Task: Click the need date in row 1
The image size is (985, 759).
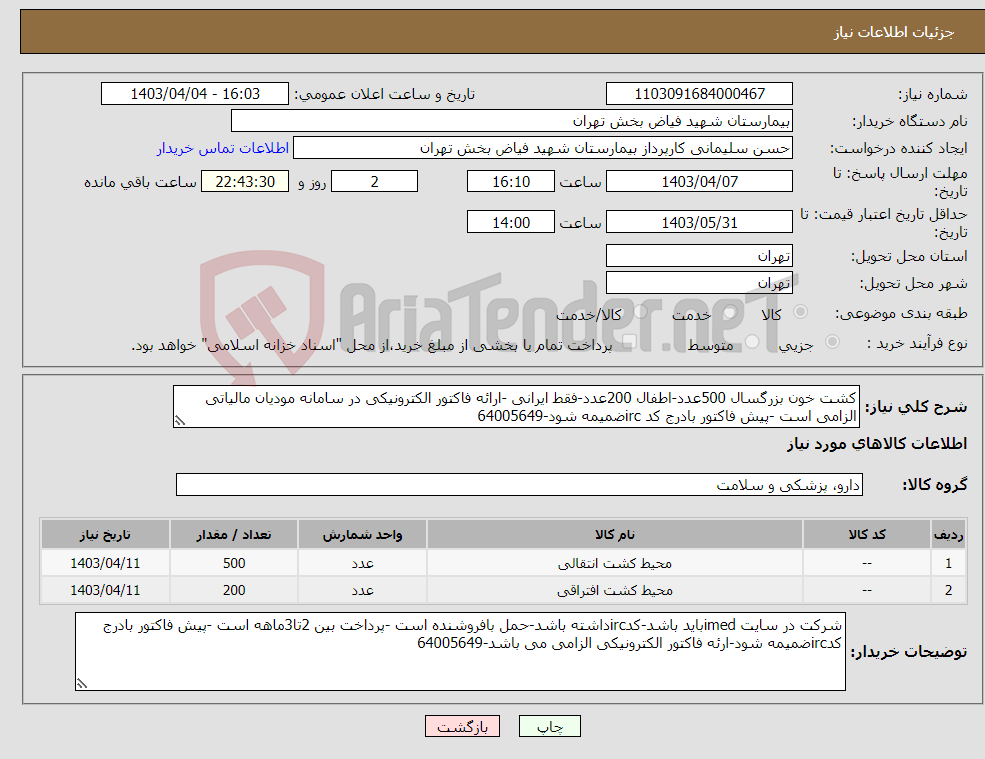Action: tap(105, 564)
